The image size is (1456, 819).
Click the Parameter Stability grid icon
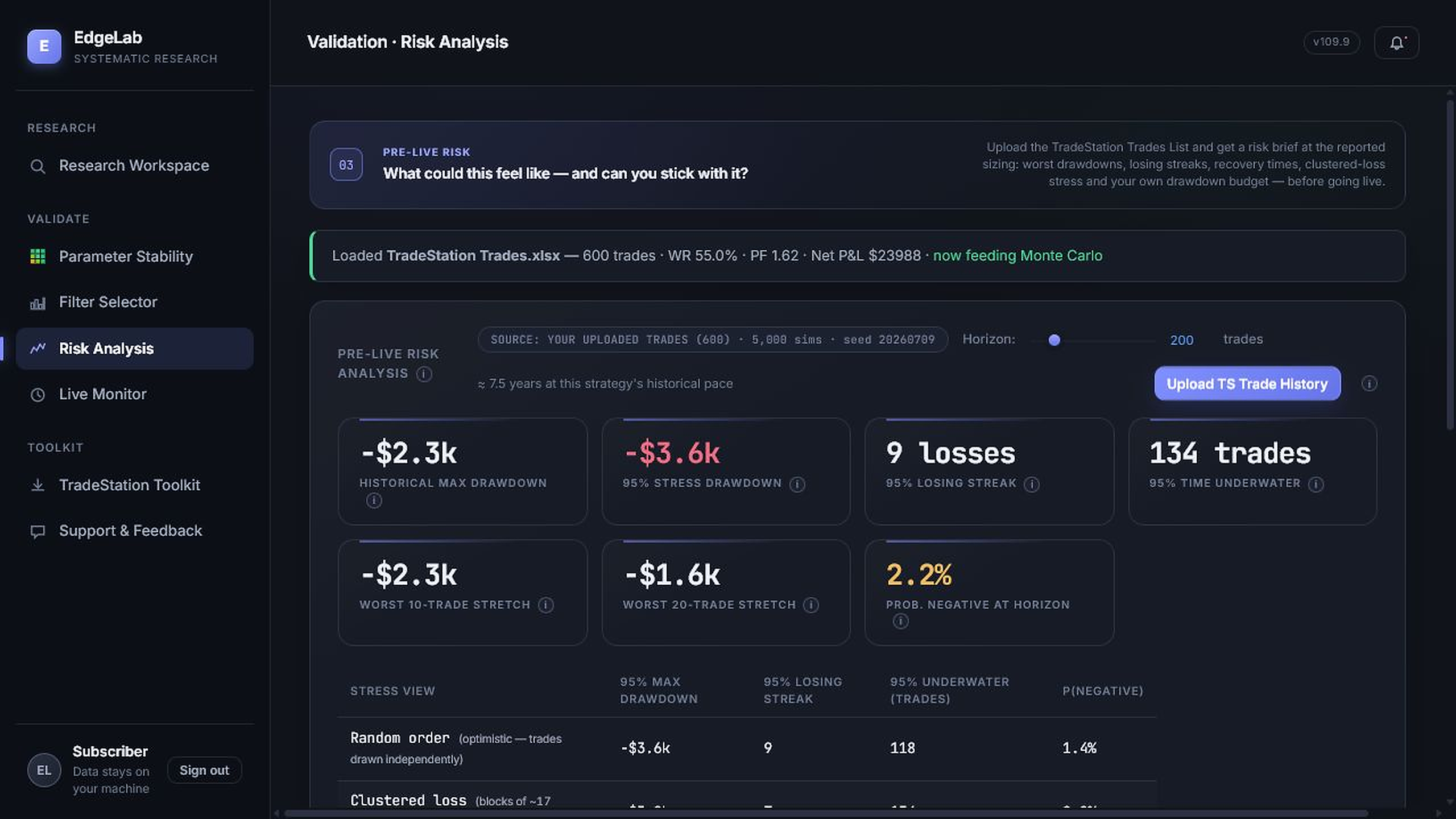click(38, 257)
